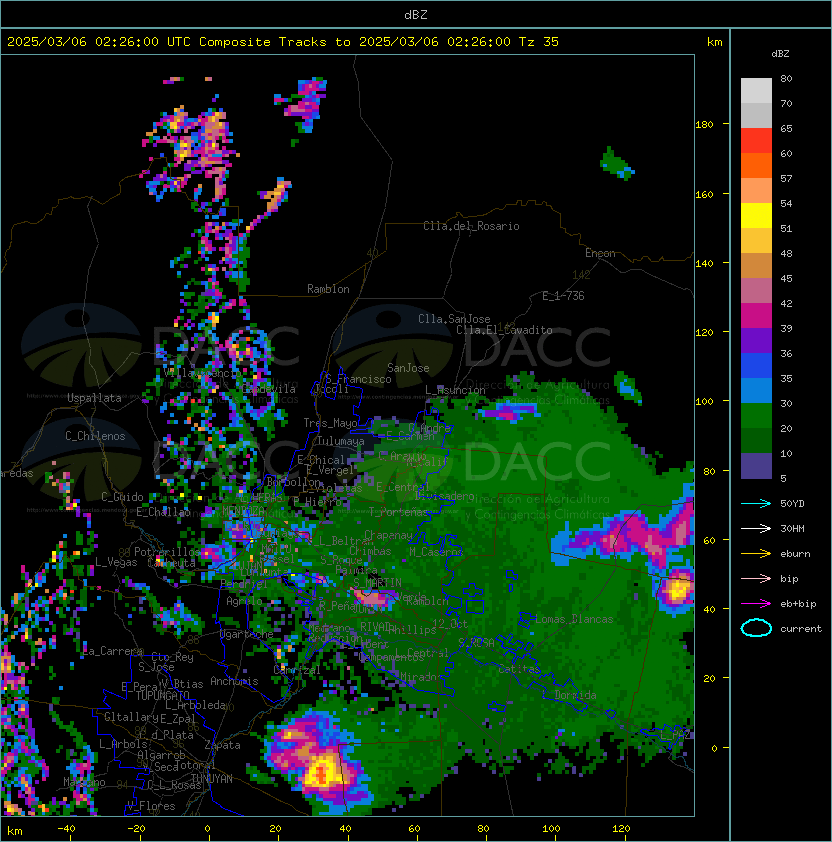The height and width of the screenshot is (842, 832).
Task: Click the Anchoris label
Action: (234, 681)
